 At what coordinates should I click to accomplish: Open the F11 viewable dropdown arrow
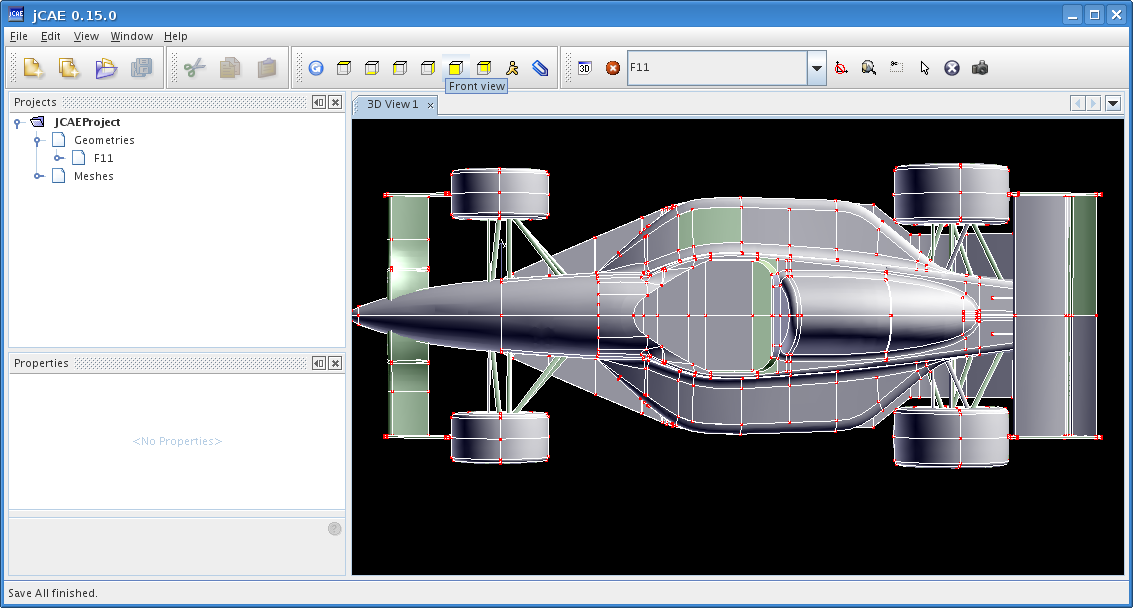tap(817, 68)
